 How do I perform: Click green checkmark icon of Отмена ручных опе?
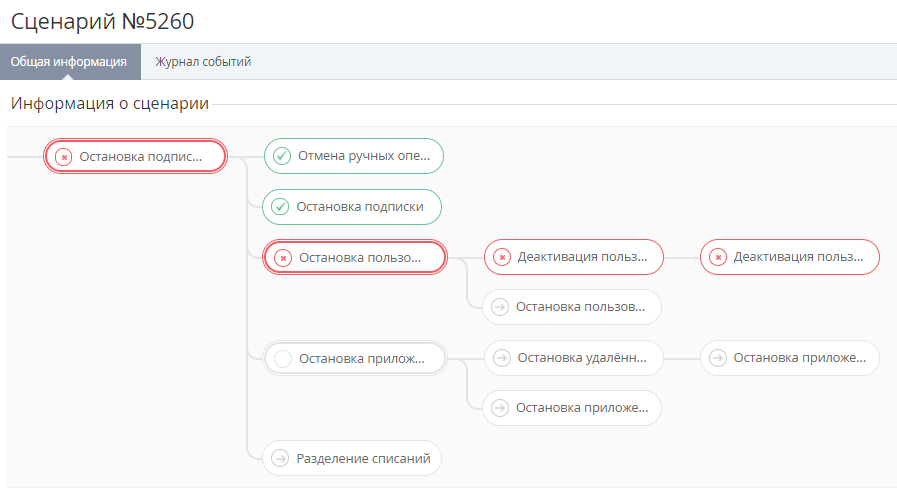282,156
